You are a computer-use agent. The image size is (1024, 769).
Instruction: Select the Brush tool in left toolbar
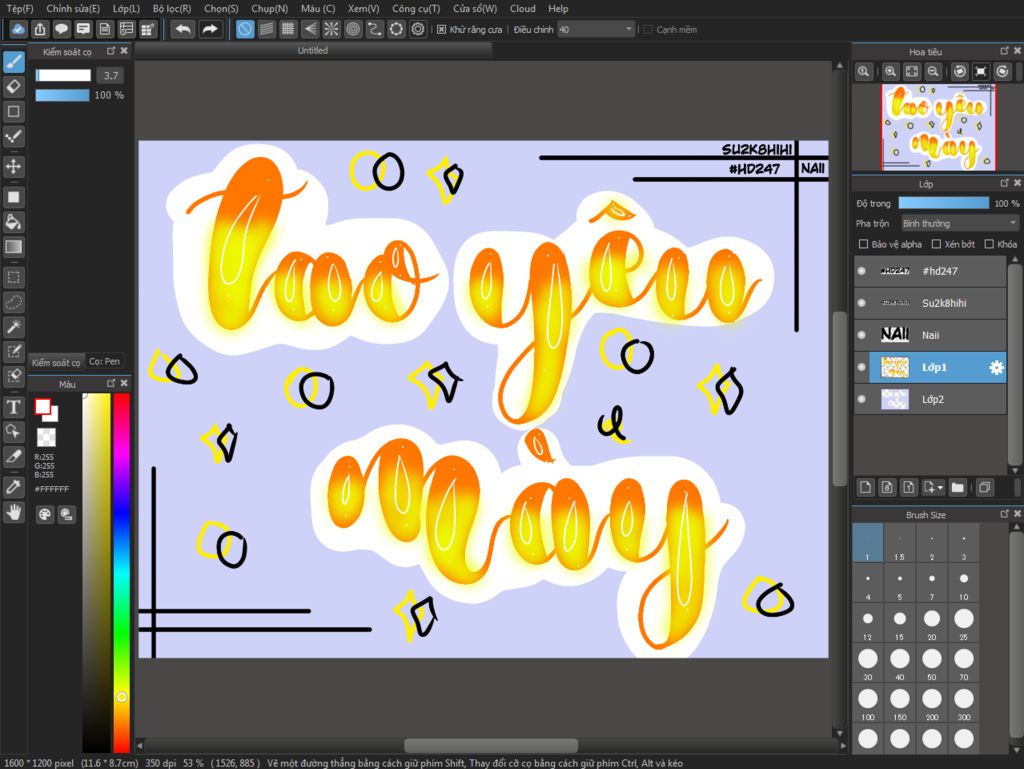14,62
